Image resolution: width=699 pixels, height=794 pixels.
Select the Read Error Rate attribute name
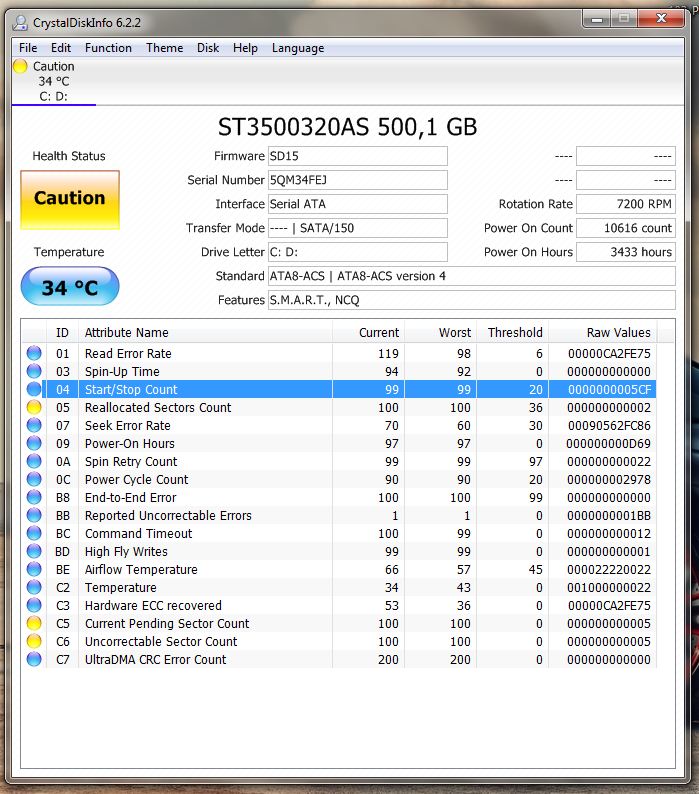click(x=128, y=353)
